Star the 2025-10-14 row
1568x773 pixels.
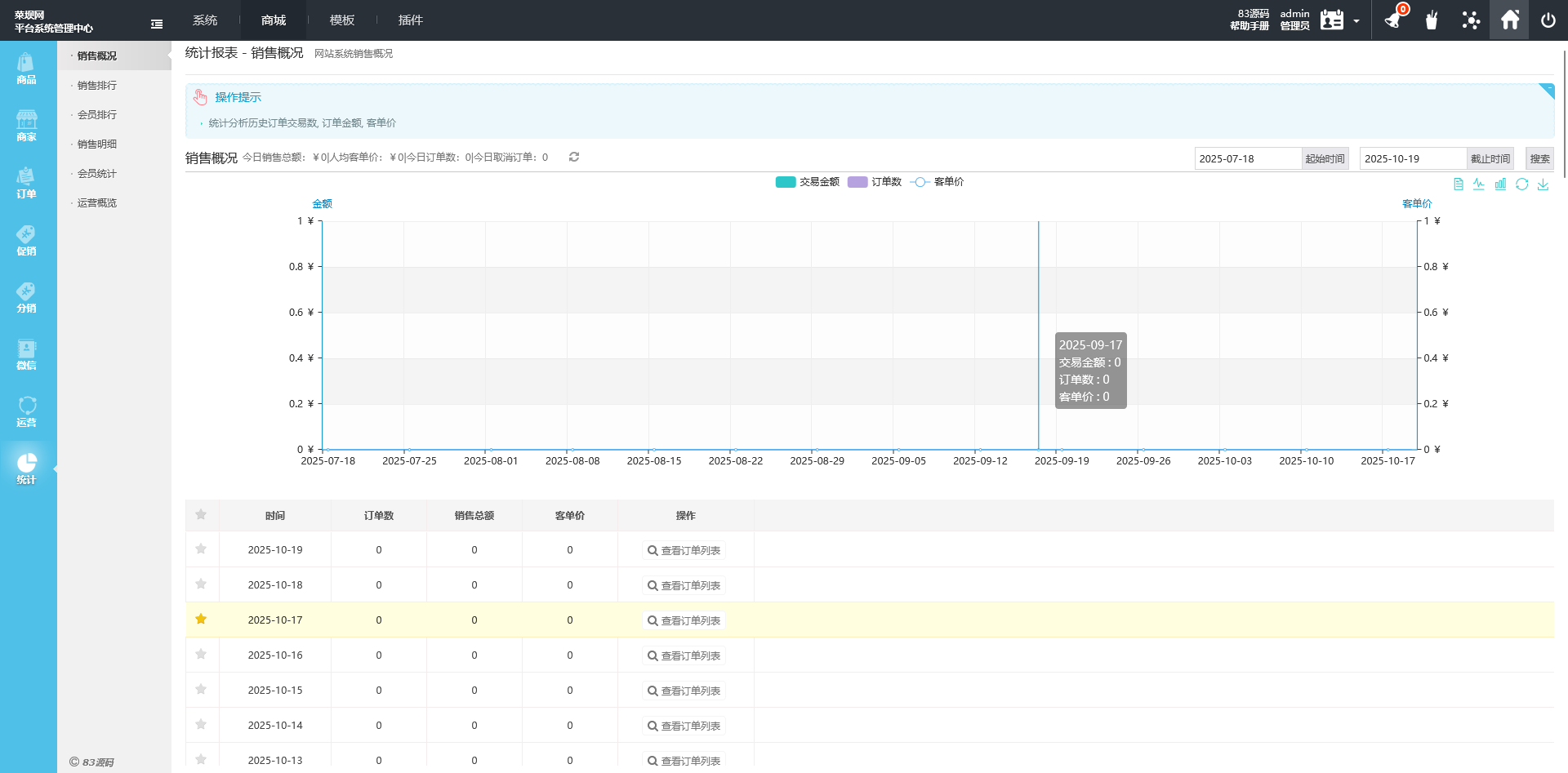tap(201, 724)
